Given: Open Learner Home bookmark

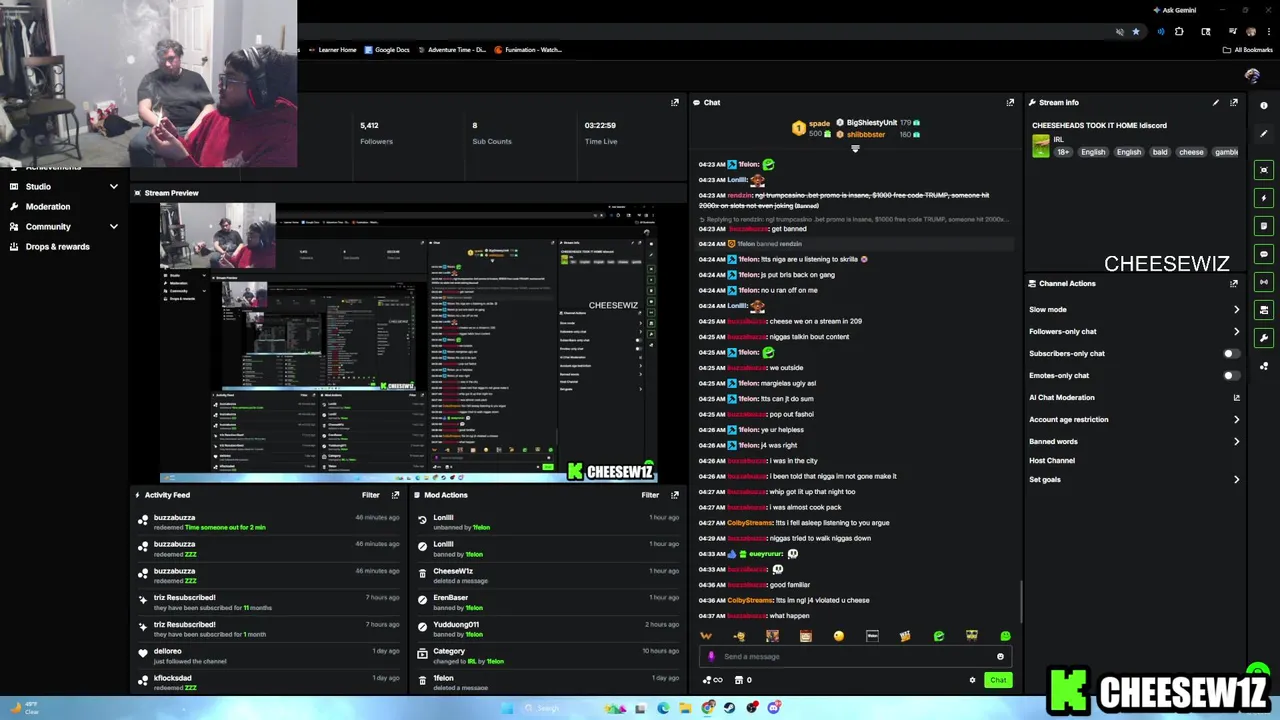Looking at the screenshot, I should click(332, 50).
